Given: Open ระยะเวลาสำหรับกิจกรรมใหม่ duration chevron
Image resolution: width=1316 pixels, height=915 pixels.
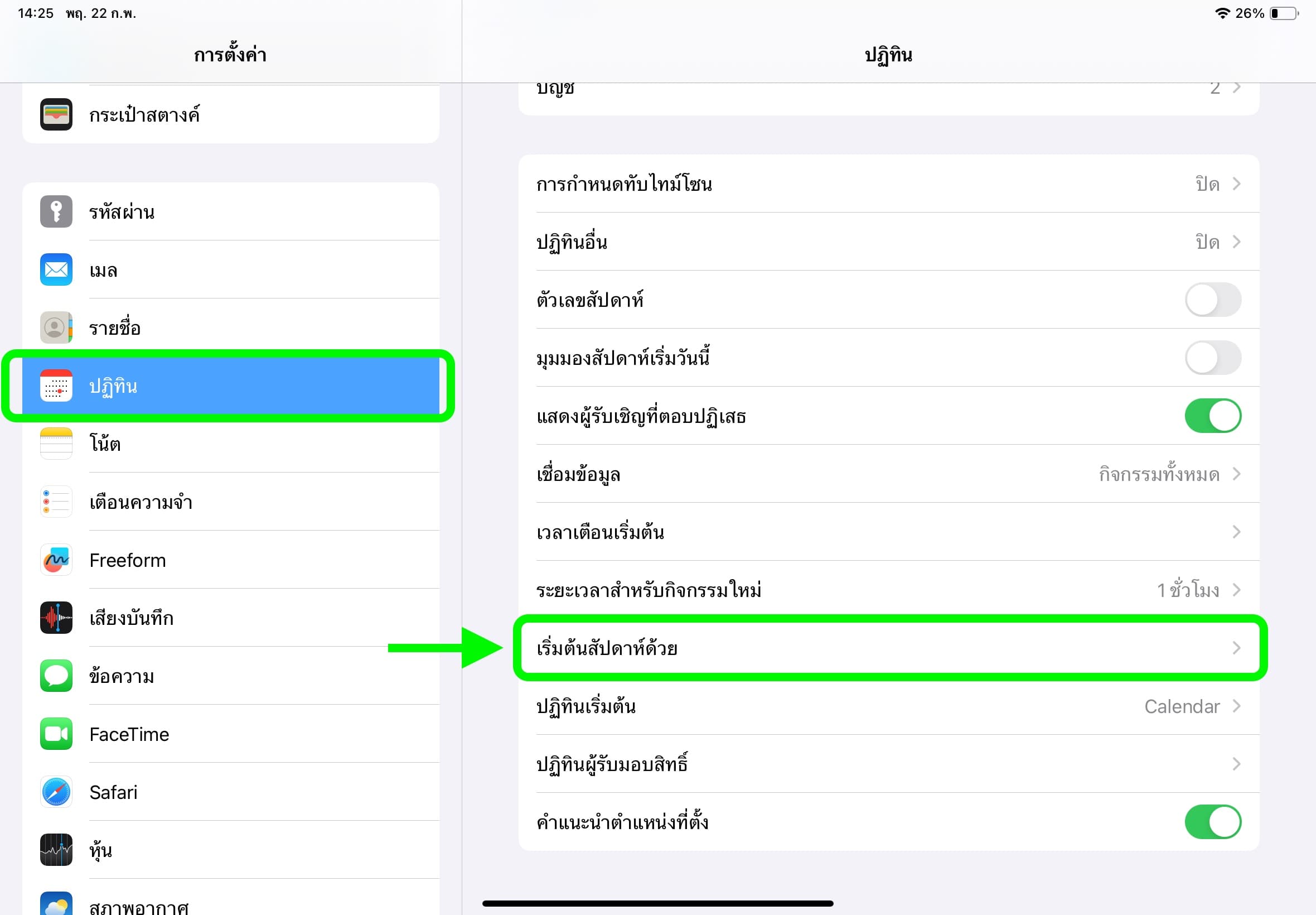Looking at the screenshot, I should [1236, 590].
